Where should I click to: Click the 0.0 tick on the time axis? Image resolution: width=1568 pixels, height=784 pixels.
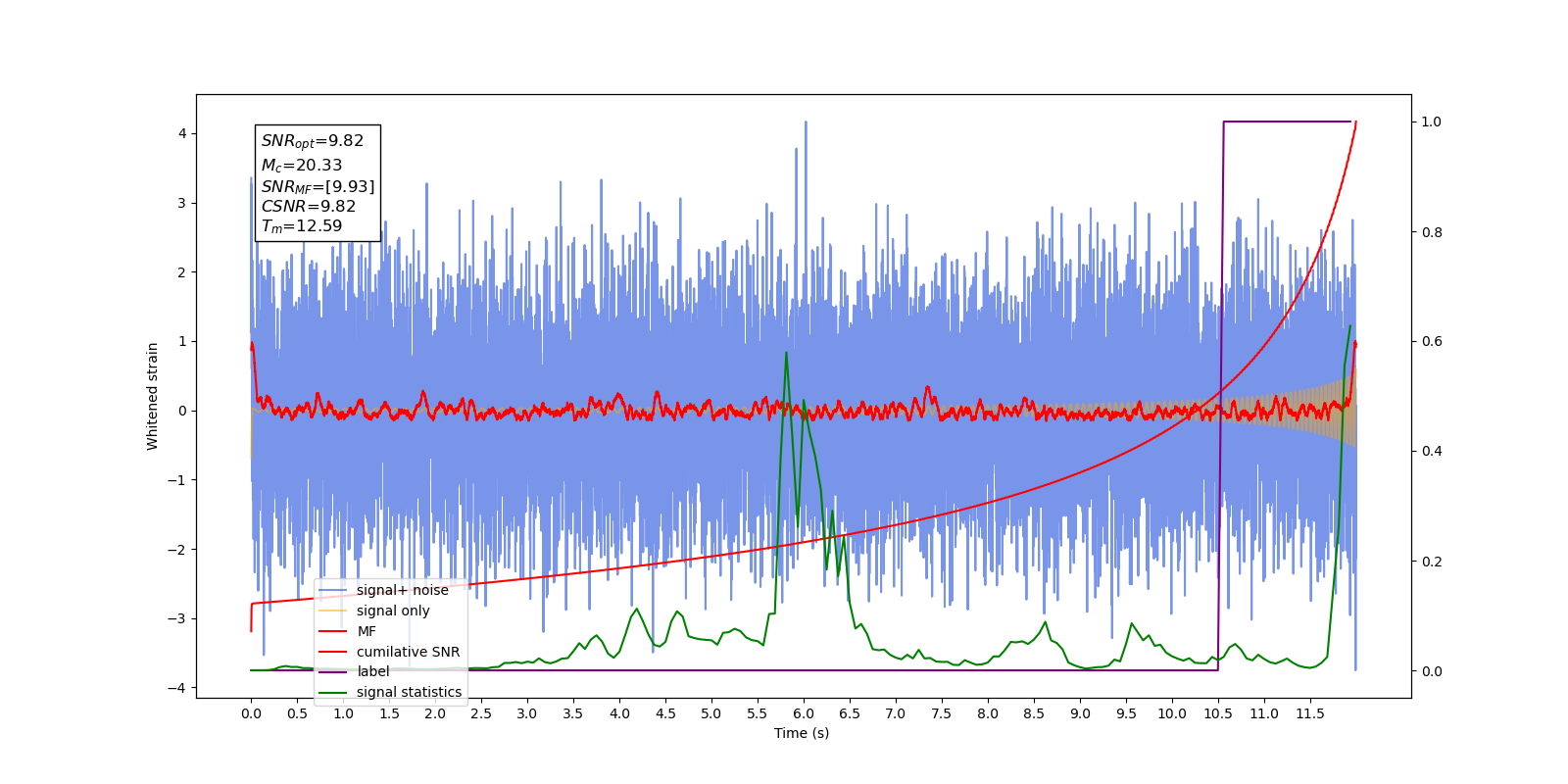pos(251,713)
